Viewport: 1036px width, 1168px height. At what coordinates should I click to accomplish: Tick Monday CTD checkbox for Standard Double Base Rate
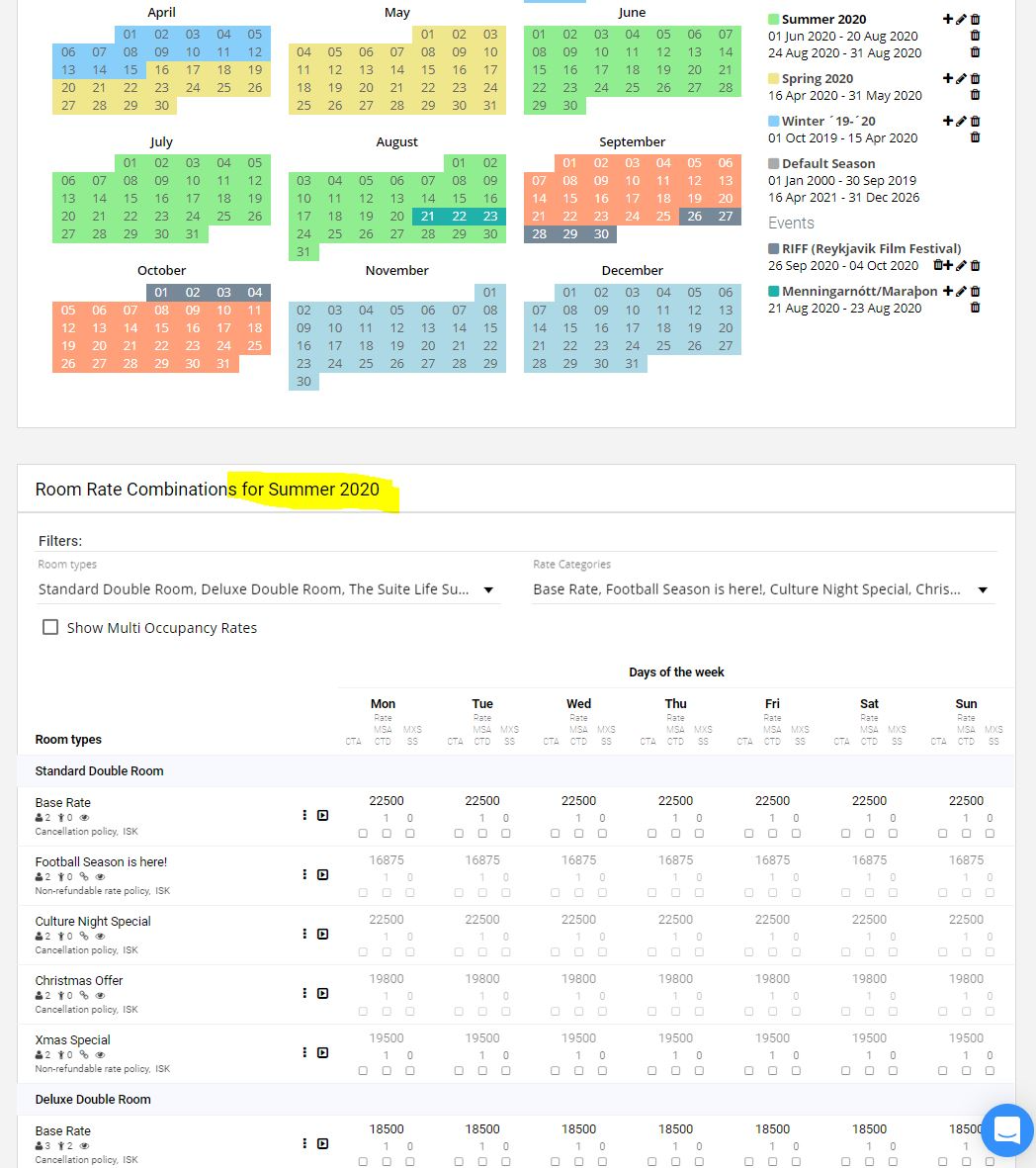387,834
